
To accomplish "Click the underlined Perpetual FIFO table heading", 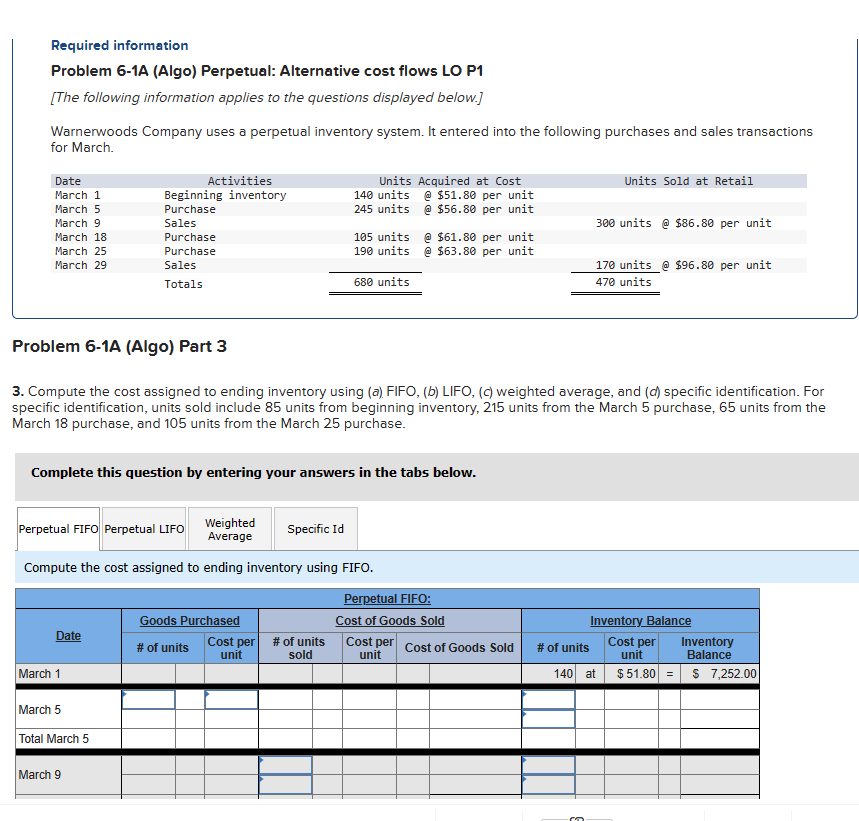I will coord(388,598).
